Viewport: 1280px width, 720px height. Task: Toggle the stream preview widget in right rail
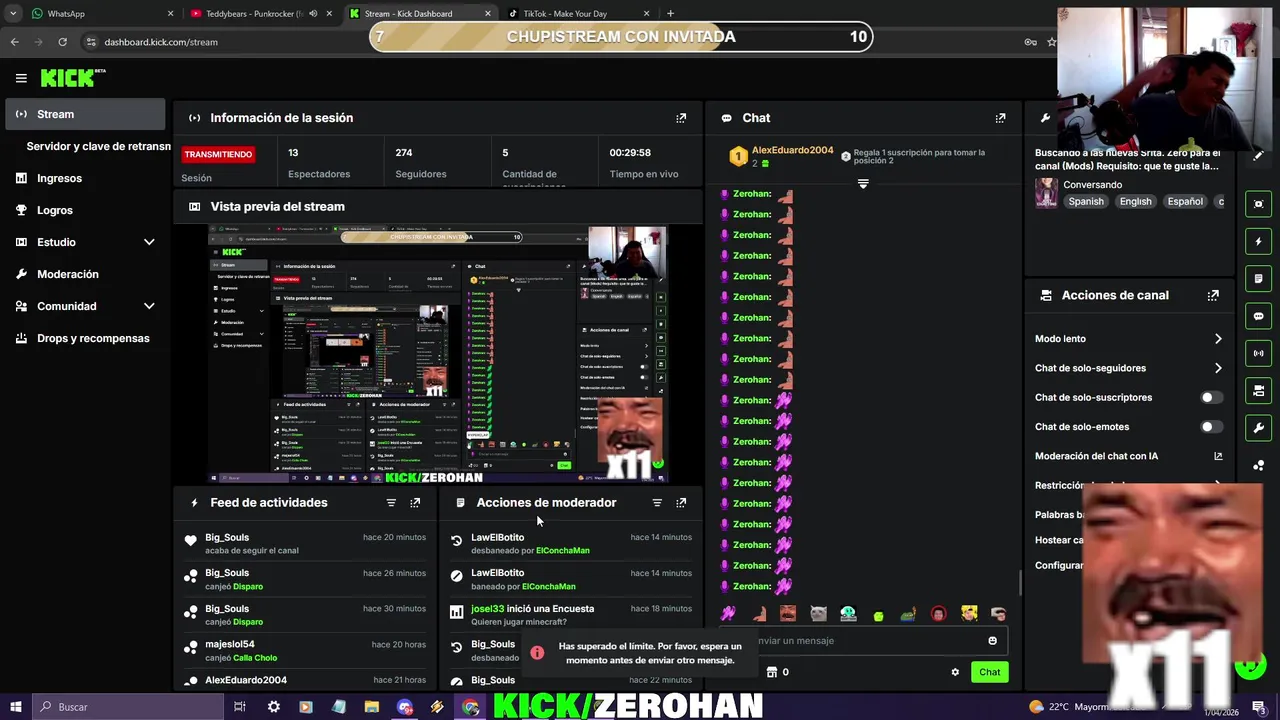tap(1258, 204)
